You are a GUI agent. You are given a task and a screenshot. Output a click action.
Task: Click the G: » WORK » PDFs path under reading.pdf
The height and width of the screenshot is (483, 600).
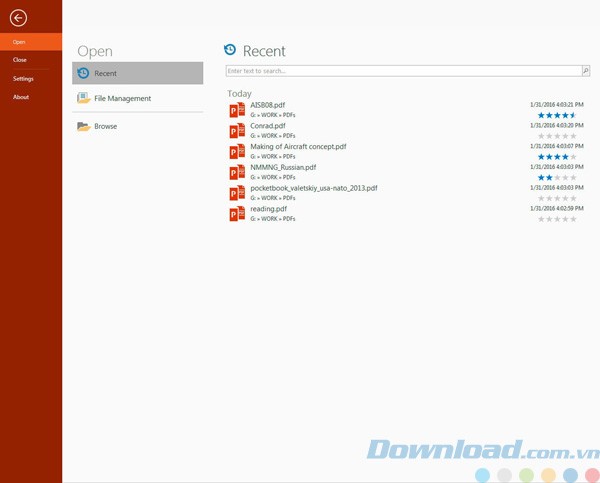click(273, 219)
